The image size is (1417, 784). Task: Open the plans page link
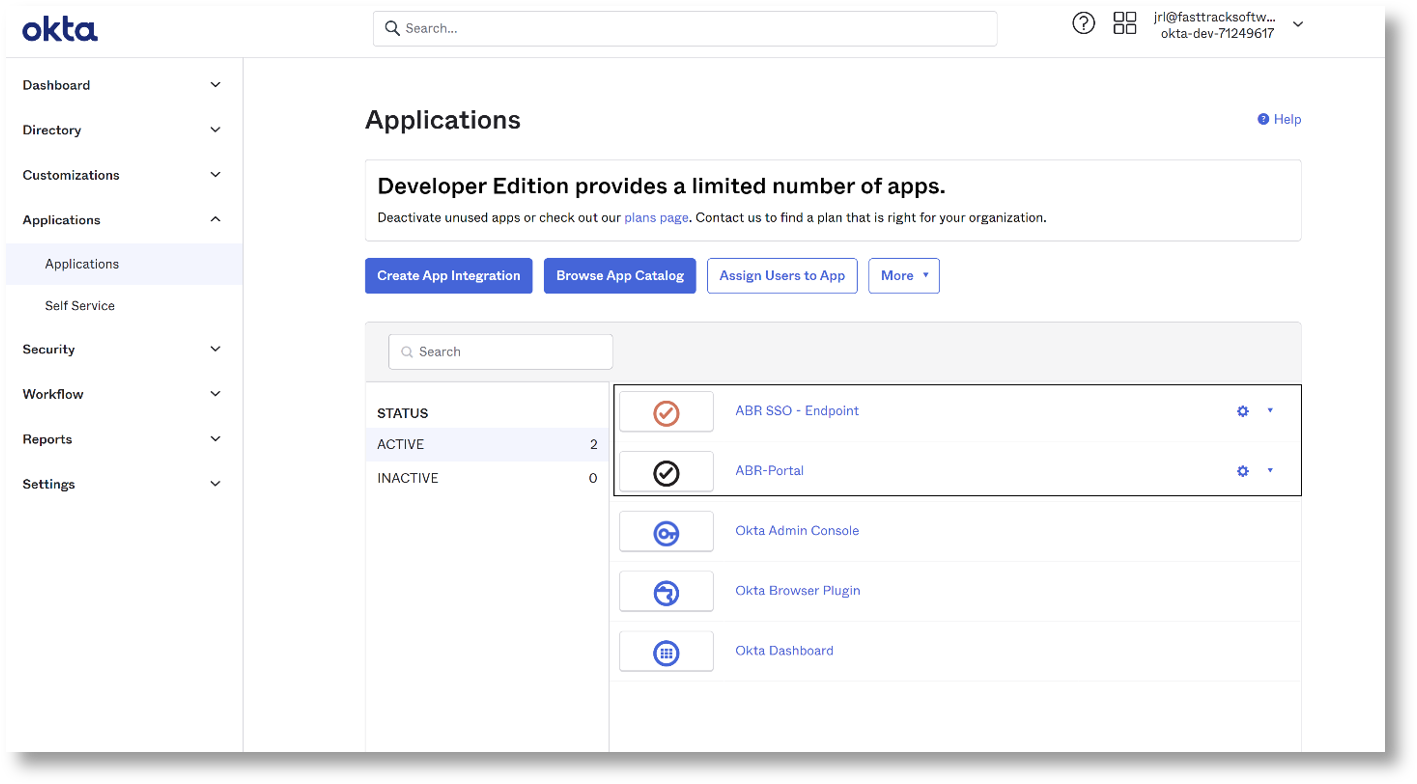point(656,217)
